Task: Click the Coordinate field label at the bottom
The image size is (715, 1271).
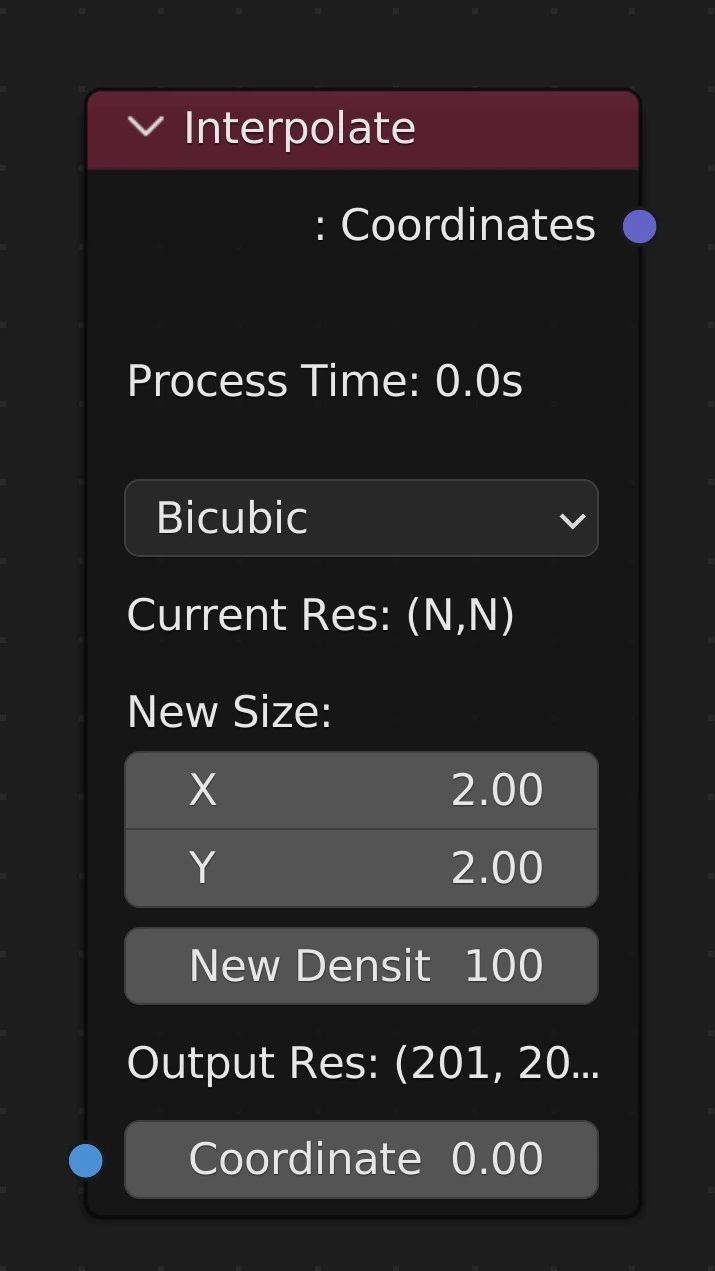Action: click(x=305, y=1160)
